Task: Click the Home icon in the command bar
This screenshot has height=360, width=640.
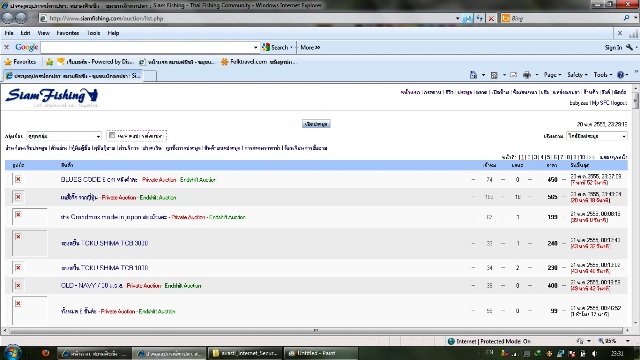Action: 473,75
